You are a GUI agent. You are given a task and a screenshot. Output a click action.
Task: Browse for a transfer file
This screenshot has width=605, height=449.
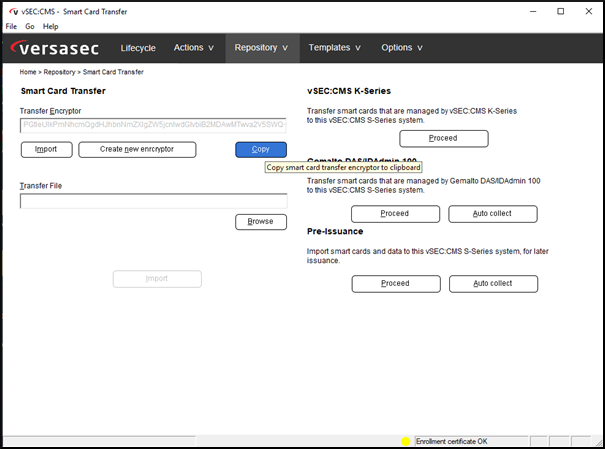(x=261, y=222)
